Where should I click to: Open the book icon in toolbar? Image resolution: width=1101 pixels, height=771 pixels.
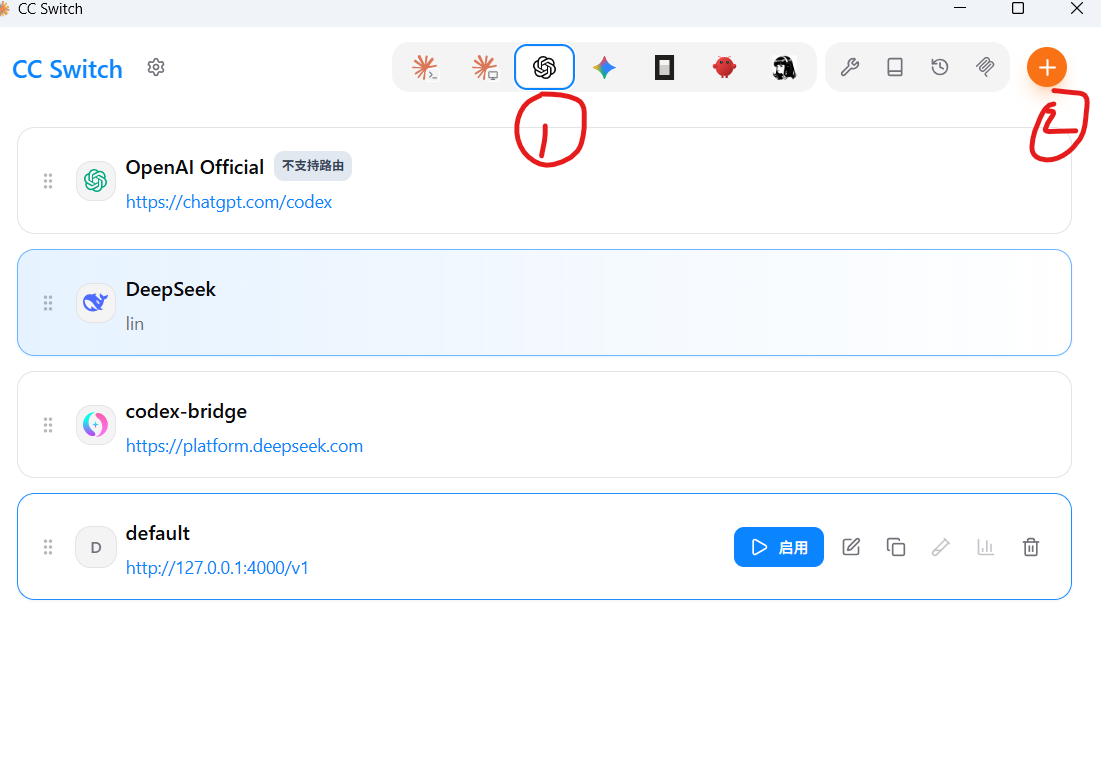coord(895,67)
